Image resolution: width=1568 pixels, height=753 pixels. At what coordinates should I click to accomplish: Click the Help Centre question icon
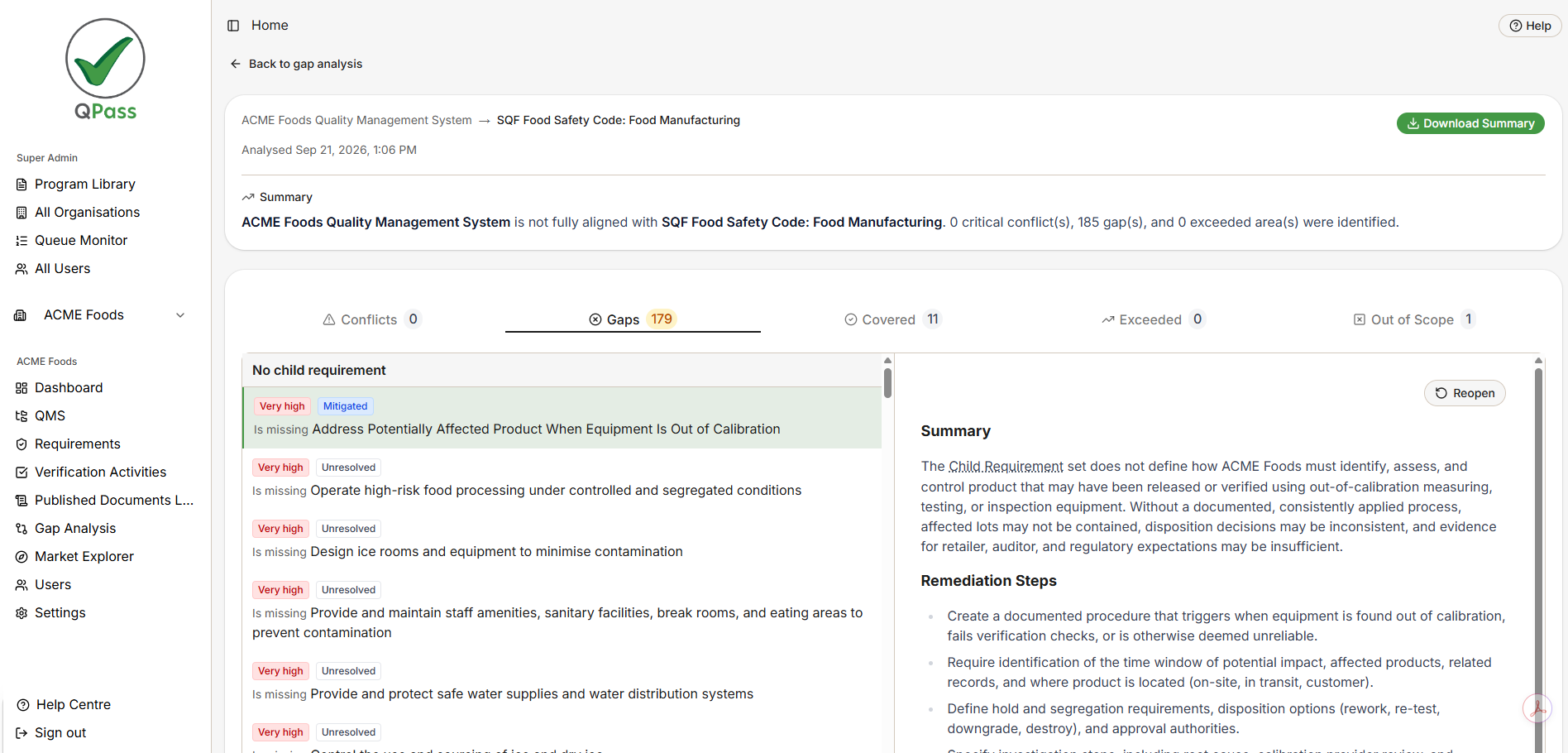[x=23, y=705]
